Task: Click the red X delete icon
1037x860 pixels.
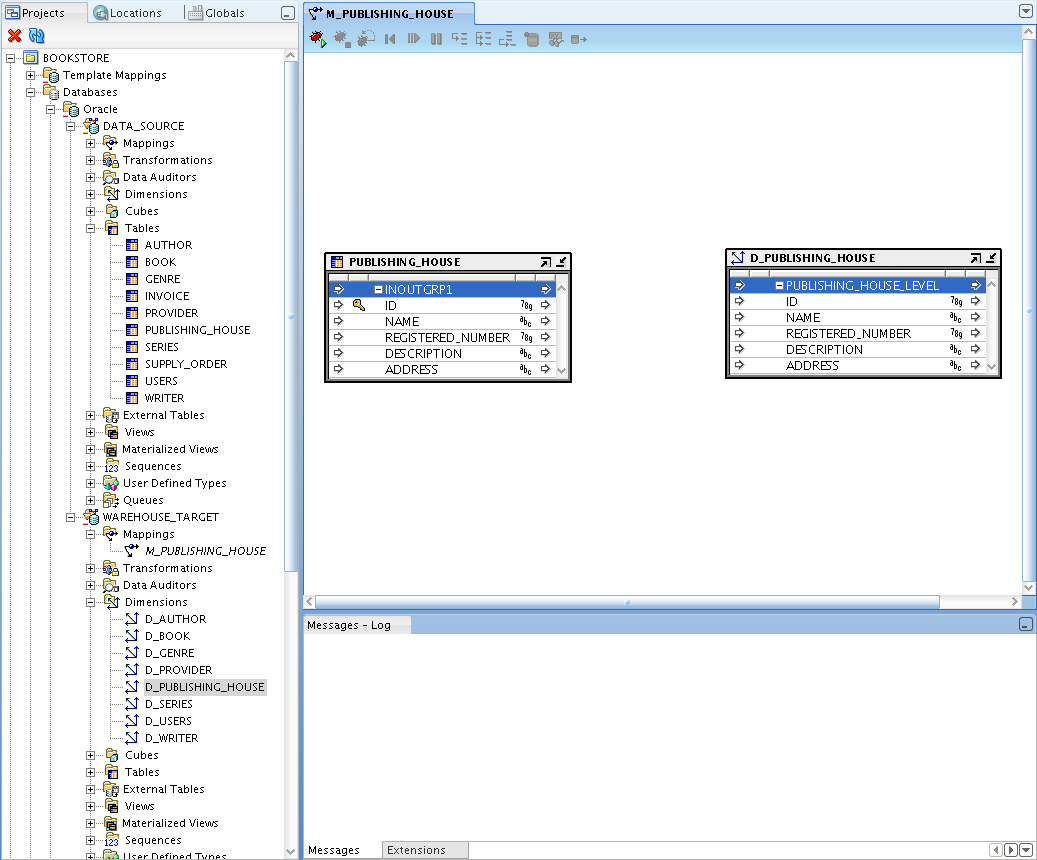Action: pyautogui.click(x=15, y=36)
